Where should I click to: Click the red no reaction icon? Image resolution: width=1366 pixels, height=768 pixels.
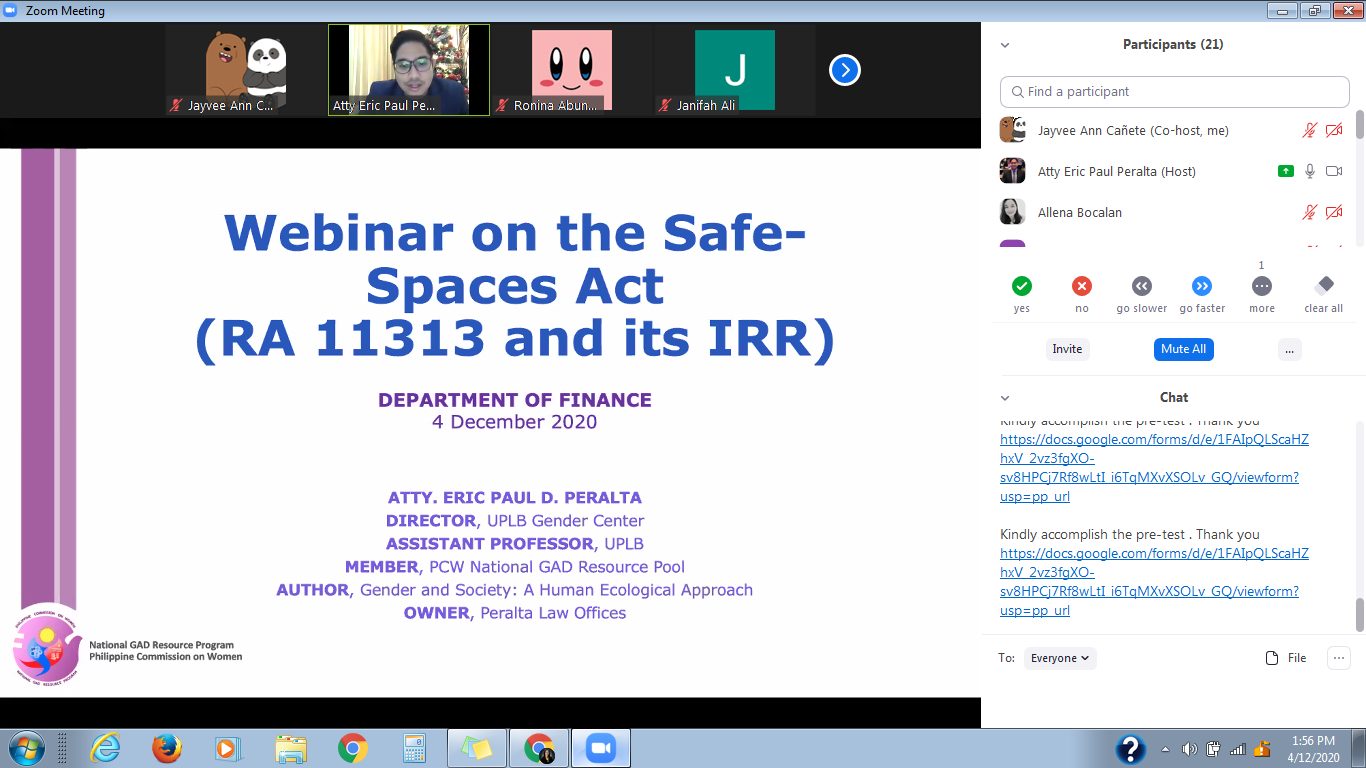(1081, 286)
